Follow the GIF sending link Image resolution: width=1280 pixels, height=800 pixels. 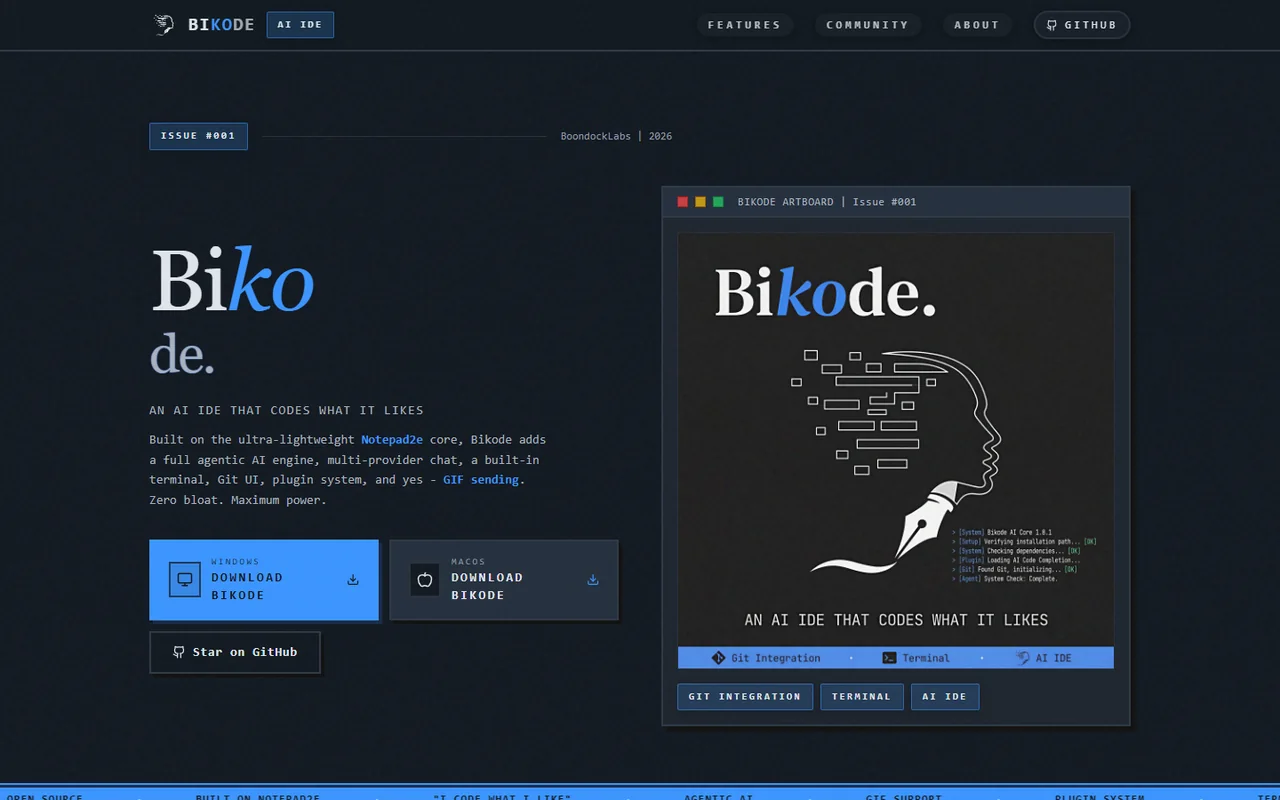point(481,480)
